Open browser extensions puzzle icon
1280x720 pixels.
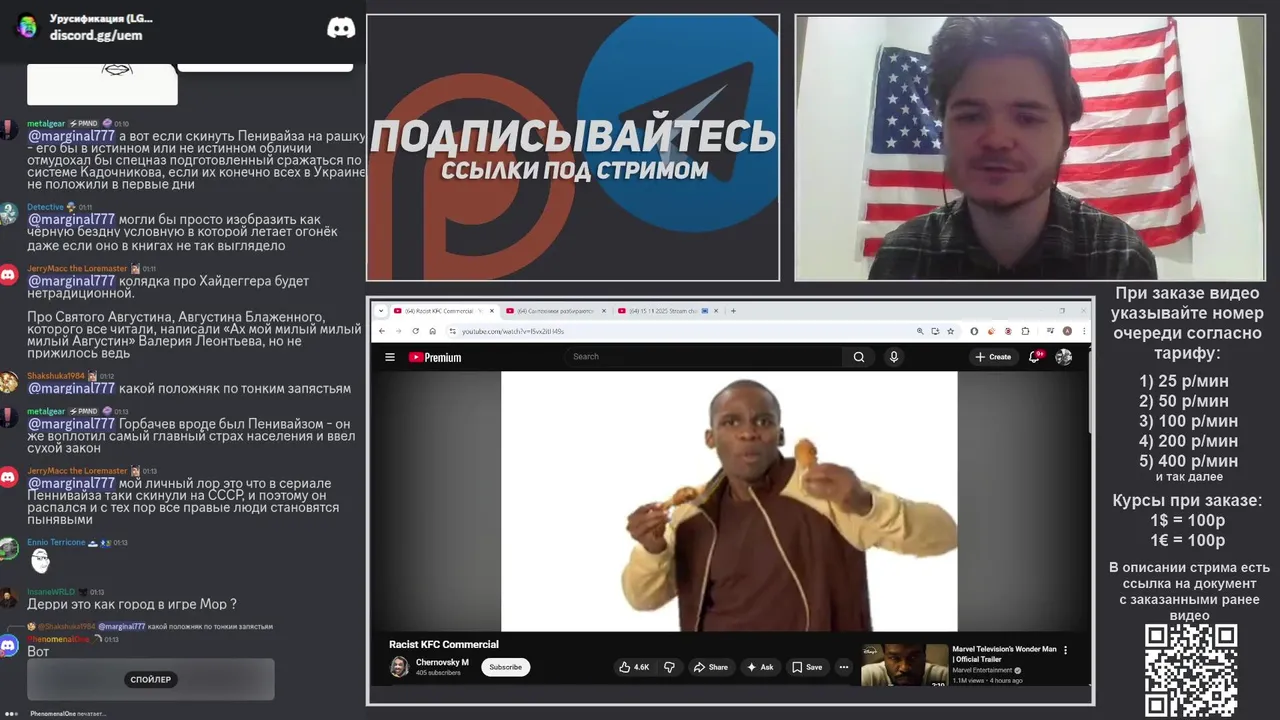1025,331
